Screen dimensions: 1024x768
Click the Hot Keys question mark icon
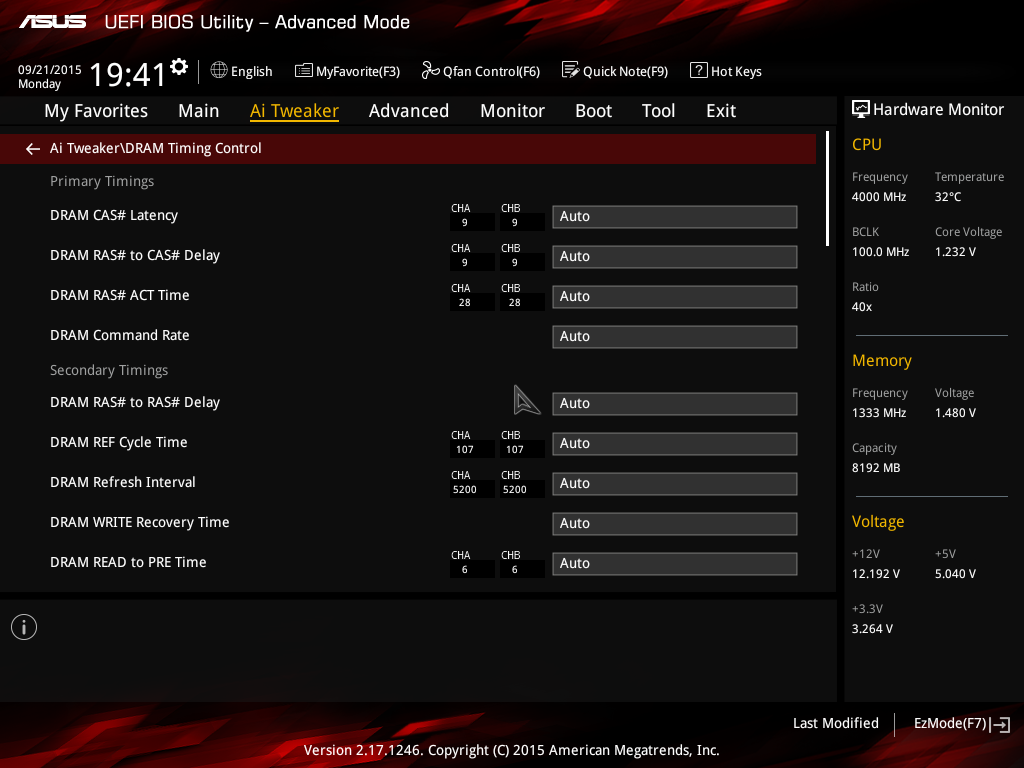click(698, 70)
